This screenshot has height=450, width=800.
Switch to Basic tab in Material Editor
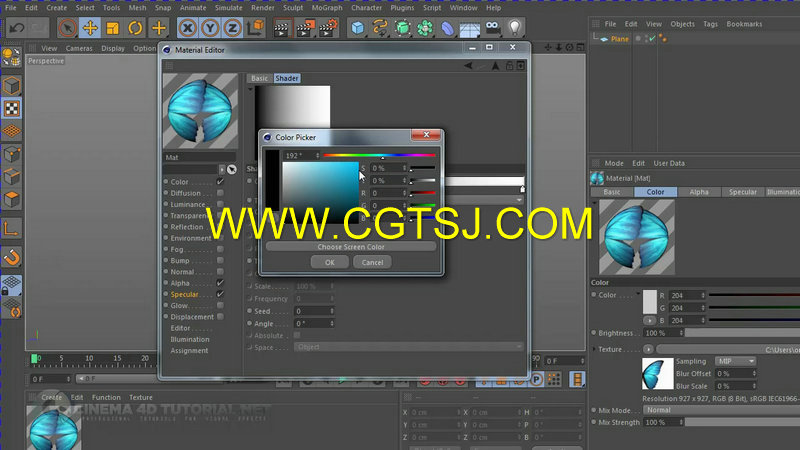coord(259,78)
